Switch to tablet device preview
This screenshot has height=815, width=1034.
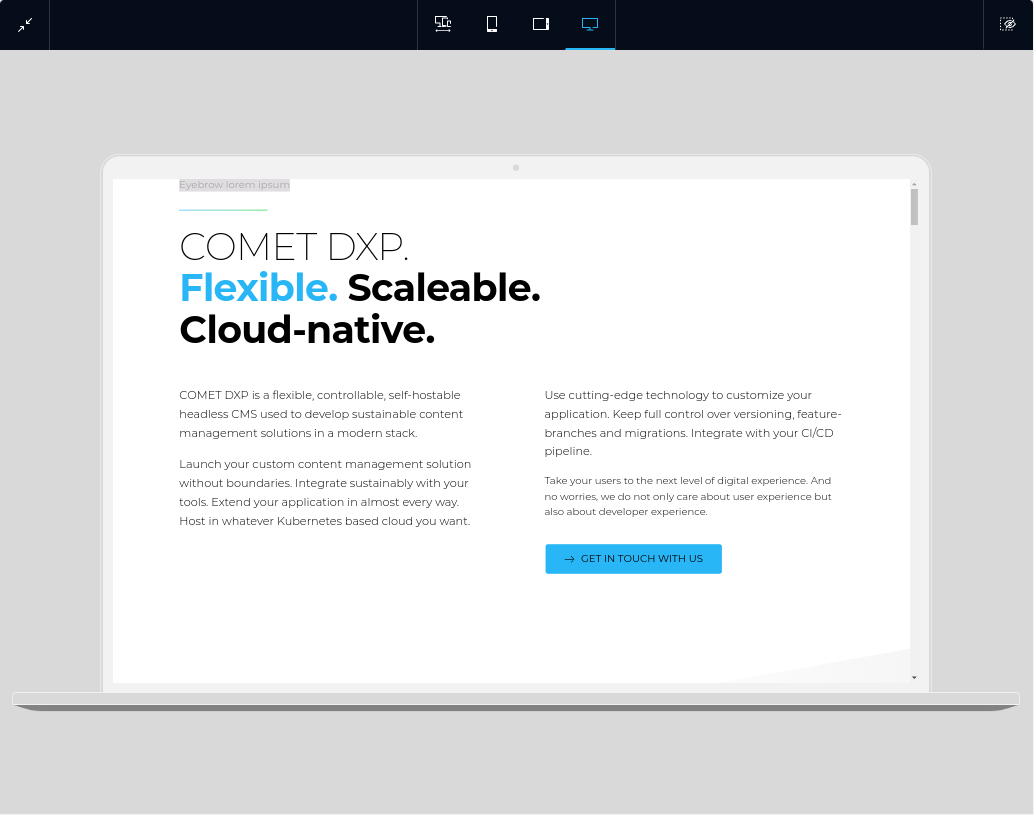pyautogui.click(x=540, y=23)
